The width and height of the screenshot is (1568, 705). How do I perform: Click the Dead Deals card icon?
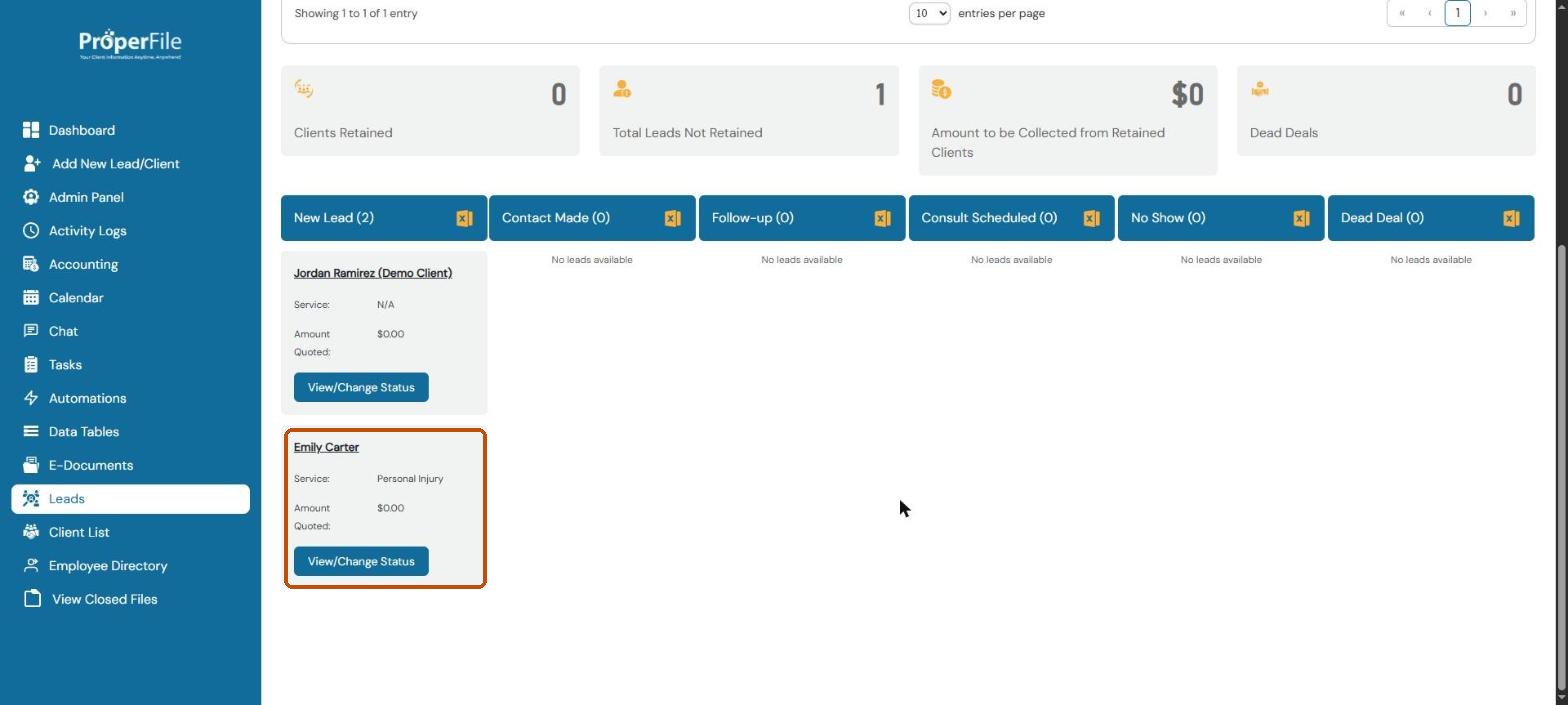point(1260,90)
